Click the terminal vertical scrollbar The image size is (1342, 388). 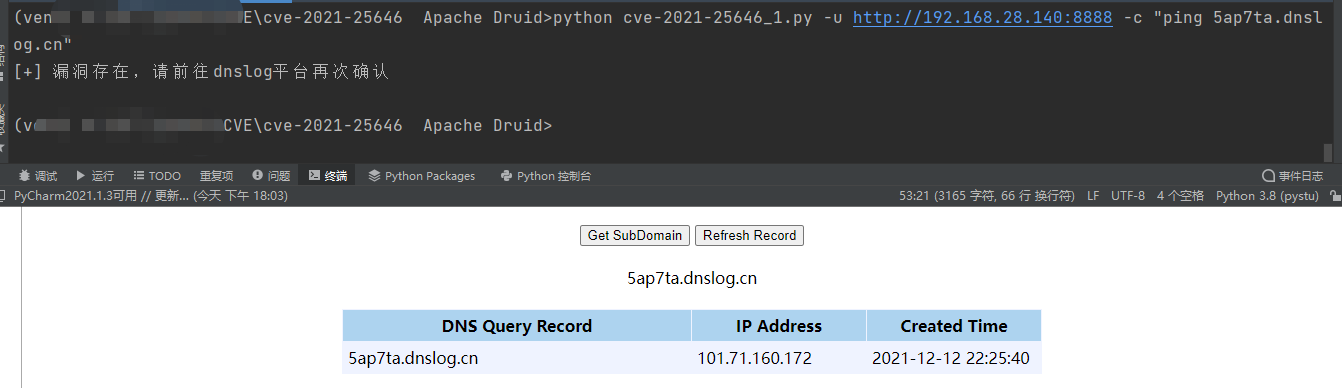1328,152
